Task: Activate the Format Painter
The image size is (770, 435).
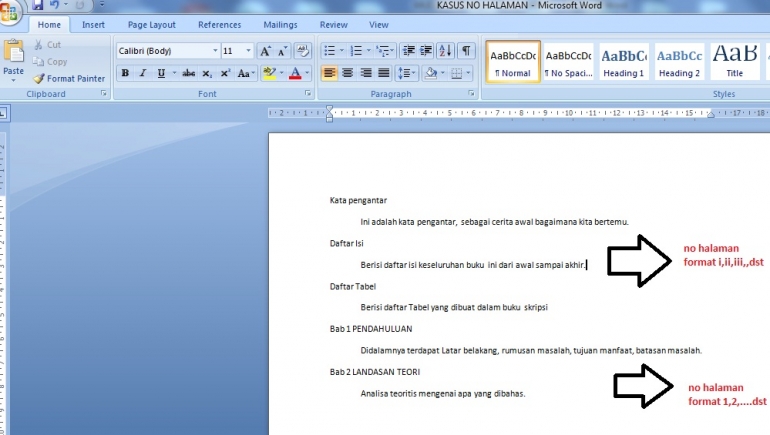Action: (69, 78)
